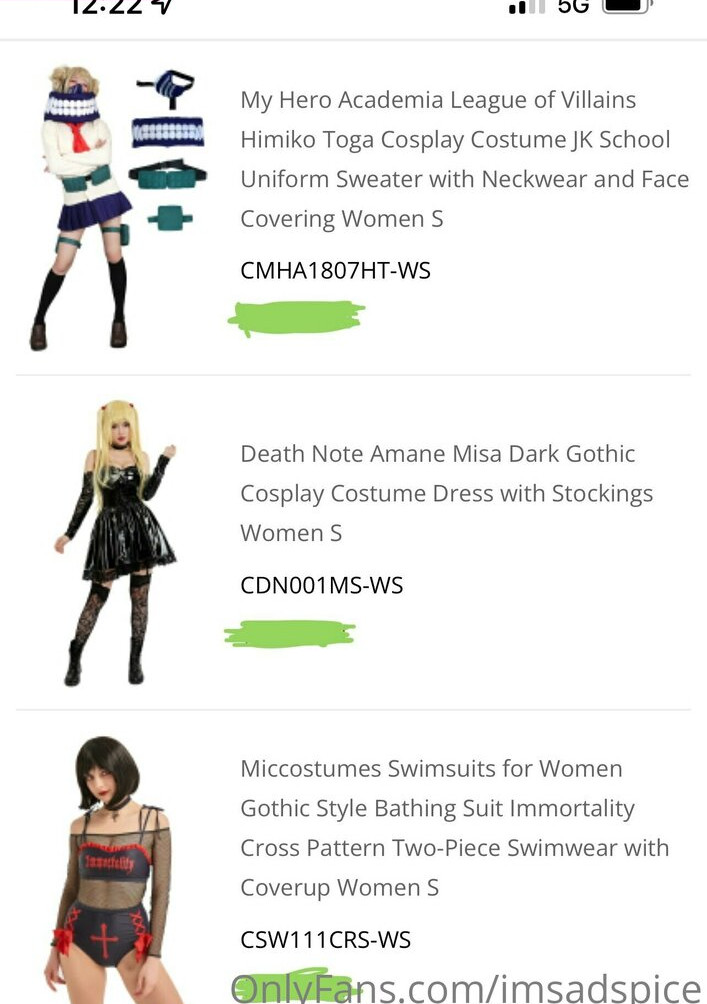Tap the 5G network indicator
Screen dimensions: 707x1004
pyautogui.click(x=573, y=6)
